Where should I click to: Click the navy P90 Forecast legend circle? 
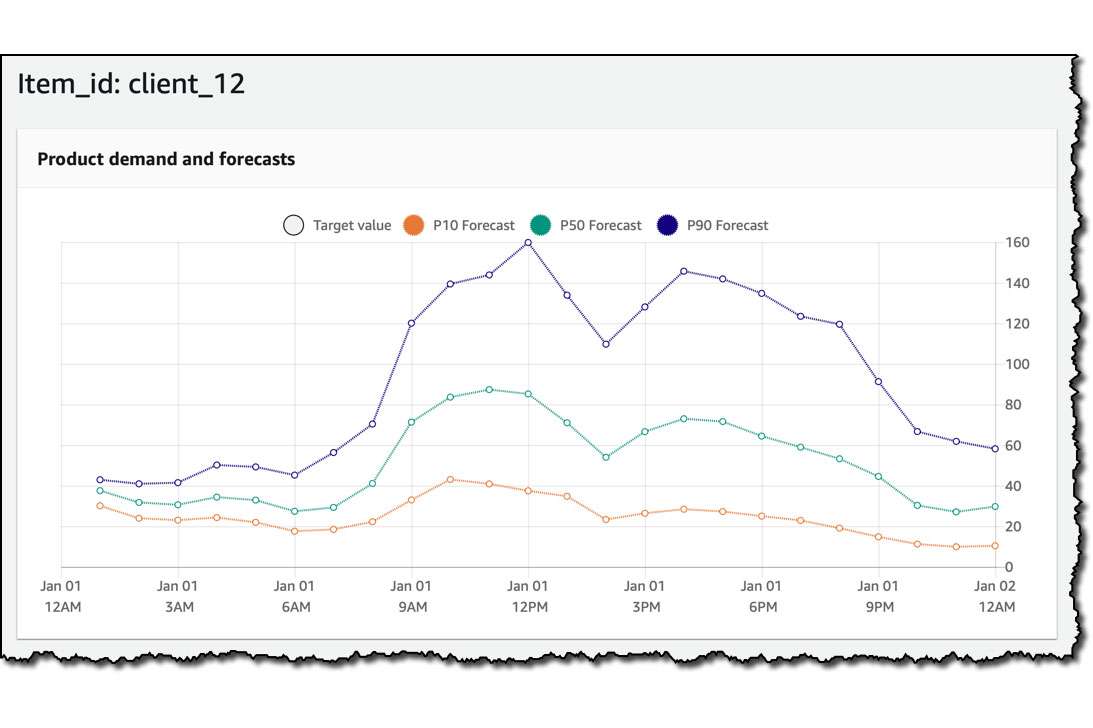(667, 225)
